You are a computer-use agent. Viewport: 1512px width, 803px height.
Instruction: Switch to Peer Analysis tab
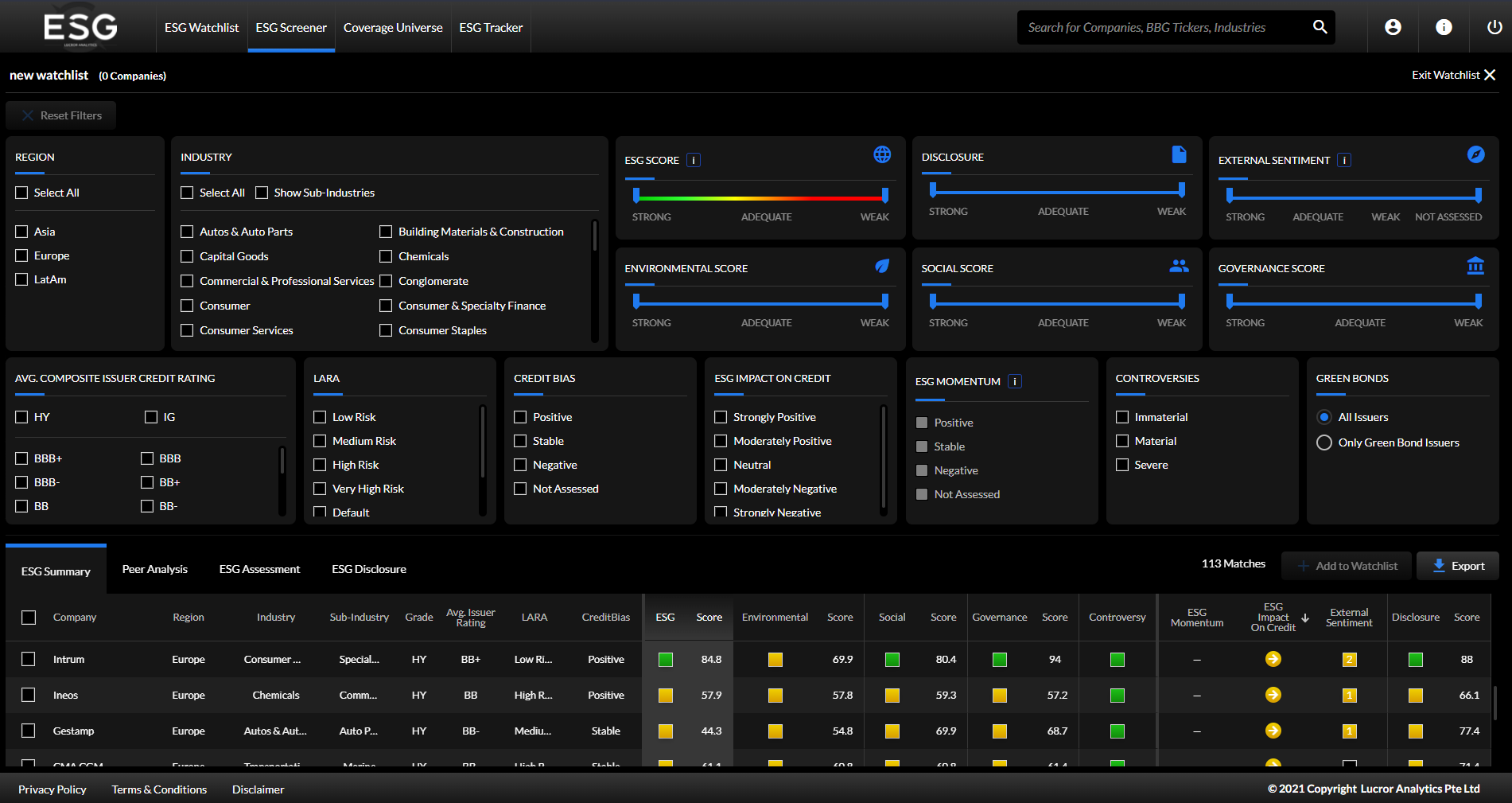click(155, 569)
